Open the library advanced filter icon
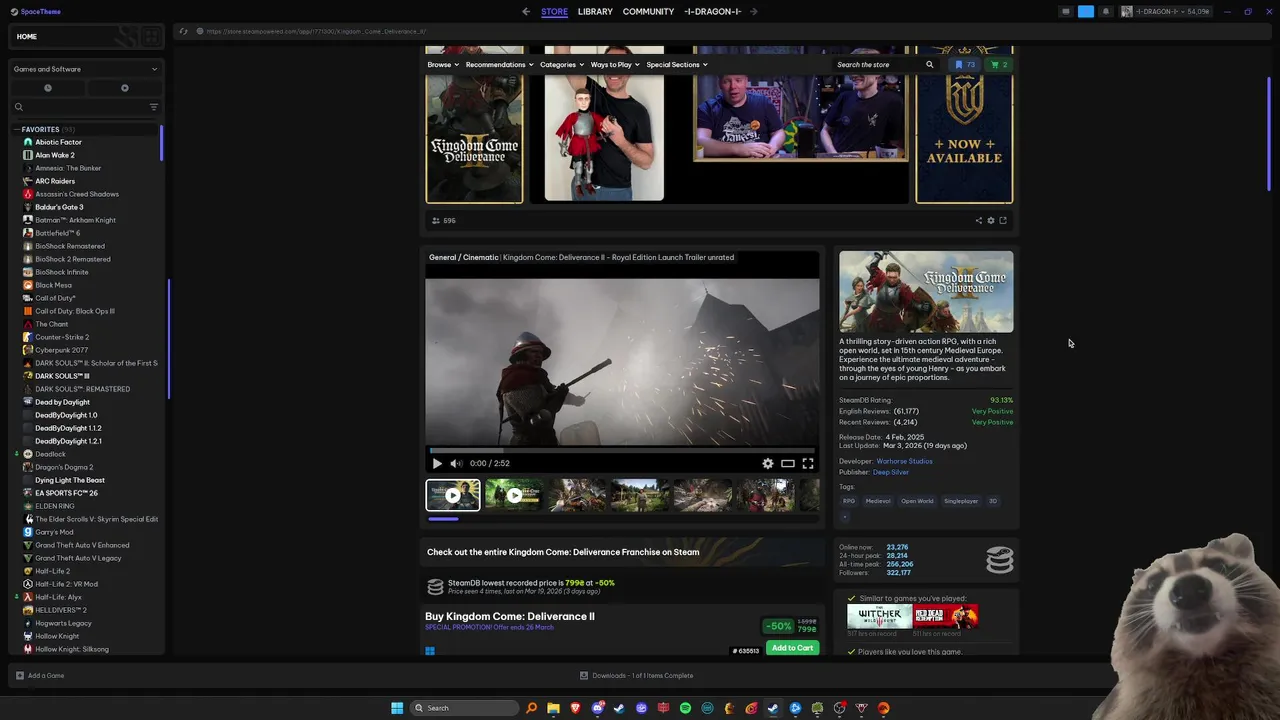 (153, 107)
